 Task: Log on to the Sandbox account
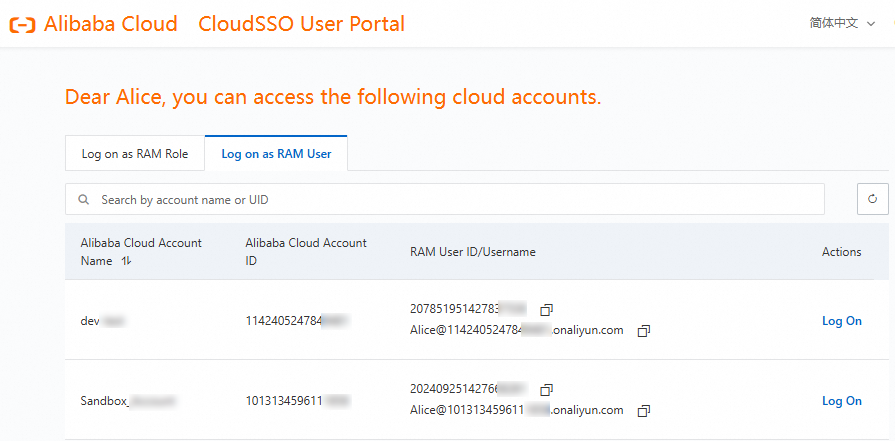[841, 400]
